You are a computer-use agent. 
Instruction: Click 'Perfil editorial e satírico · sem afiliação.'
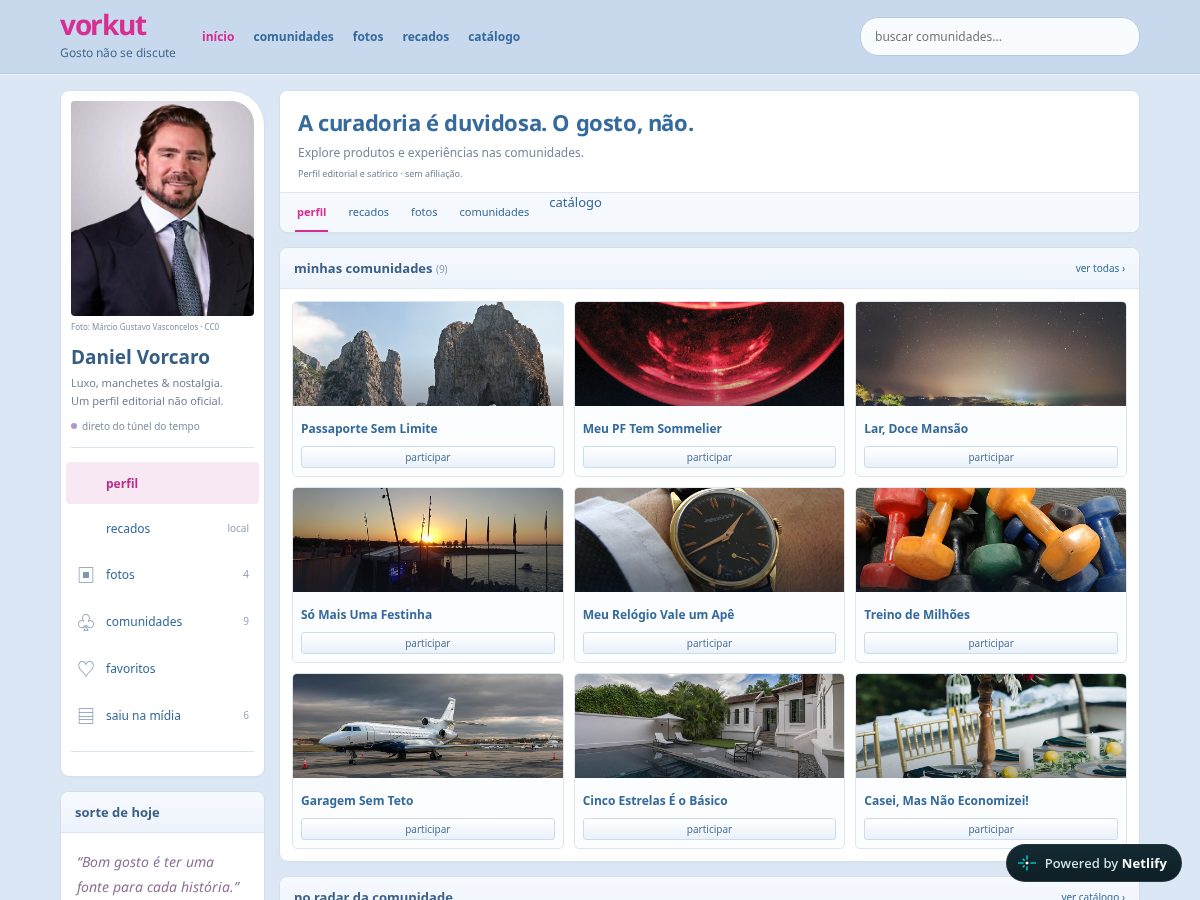pos(380,174)
